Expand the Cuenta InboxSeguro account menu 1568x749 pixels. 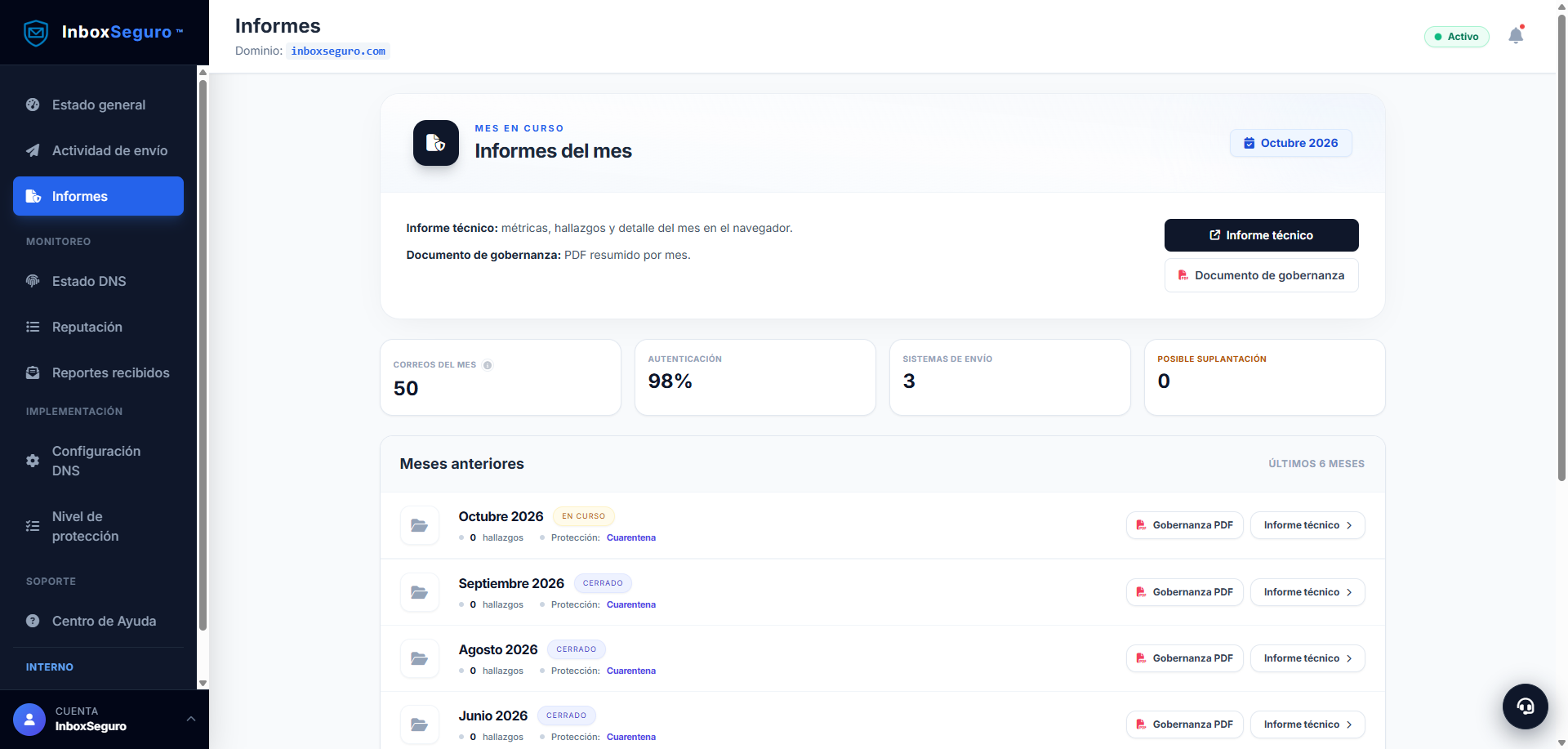(x=105, y=719)
